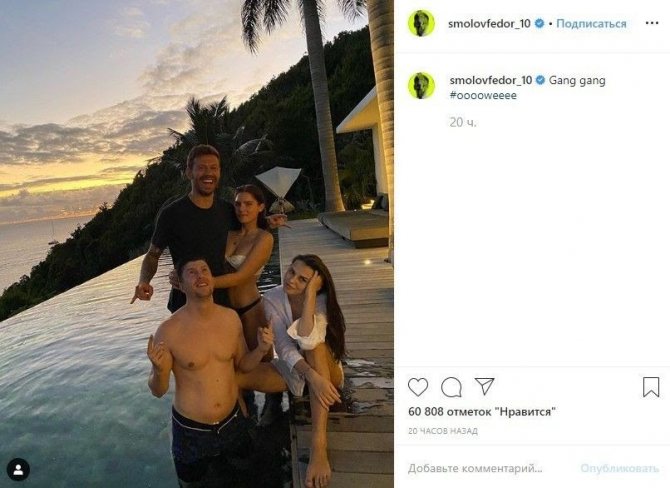670x488 pixels.
Task: Share post using paper plane icon
Action: coord(485,386)
